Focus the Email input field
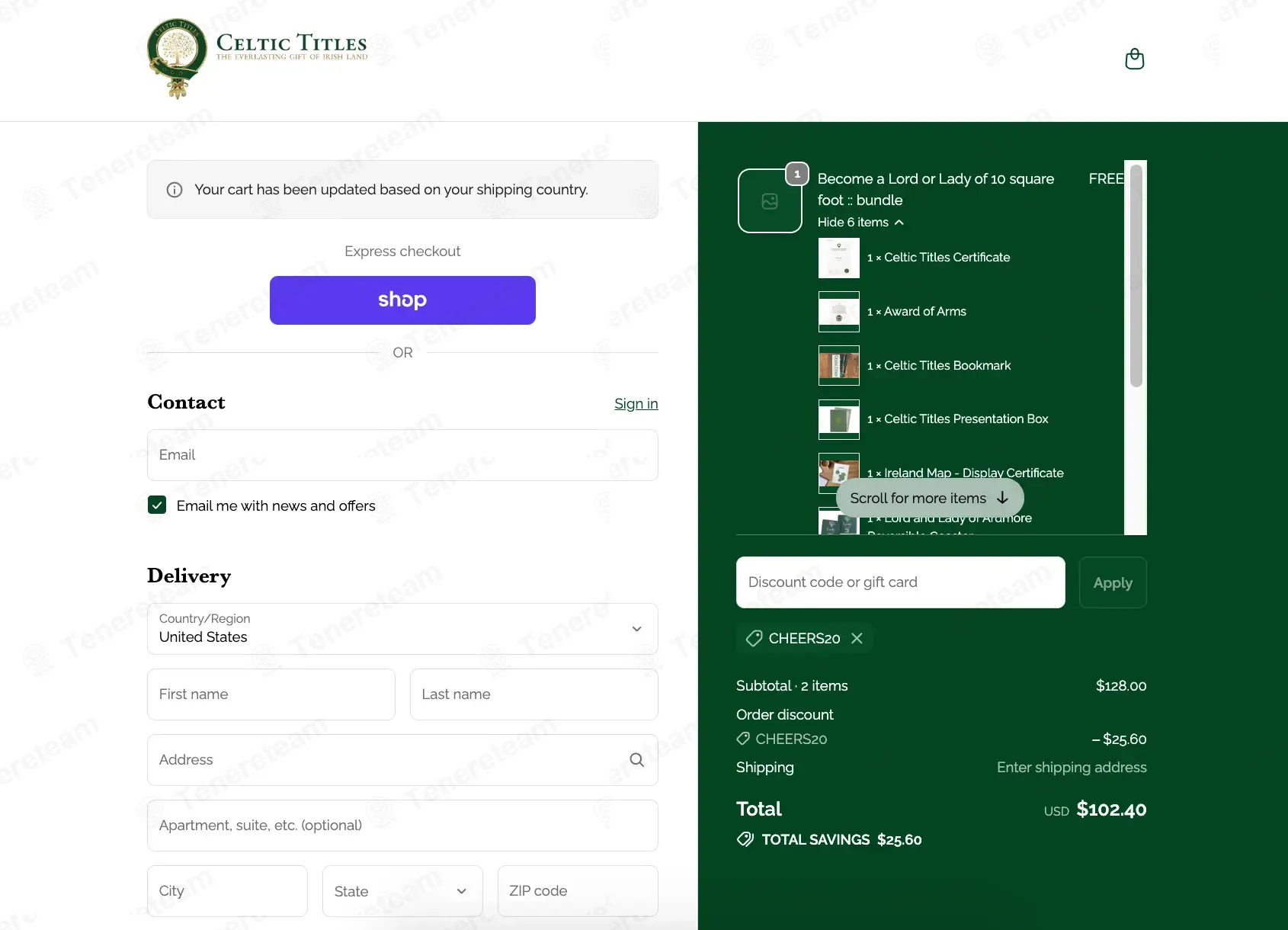Image resolution: width=1288 pixels, height=930 pixels. coord(402,455)
